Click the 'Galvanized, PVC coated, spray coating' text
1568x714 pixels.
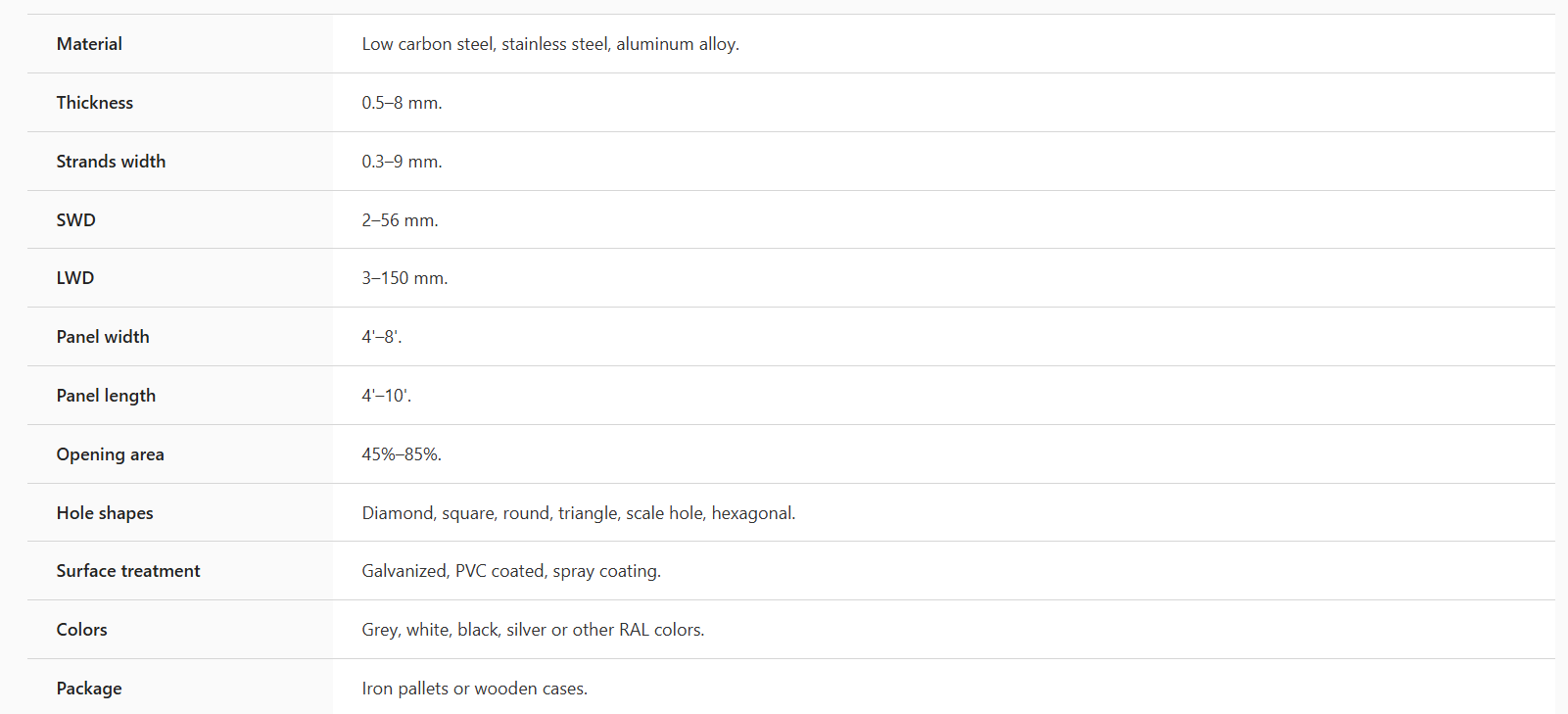click(x=510, y=571)
